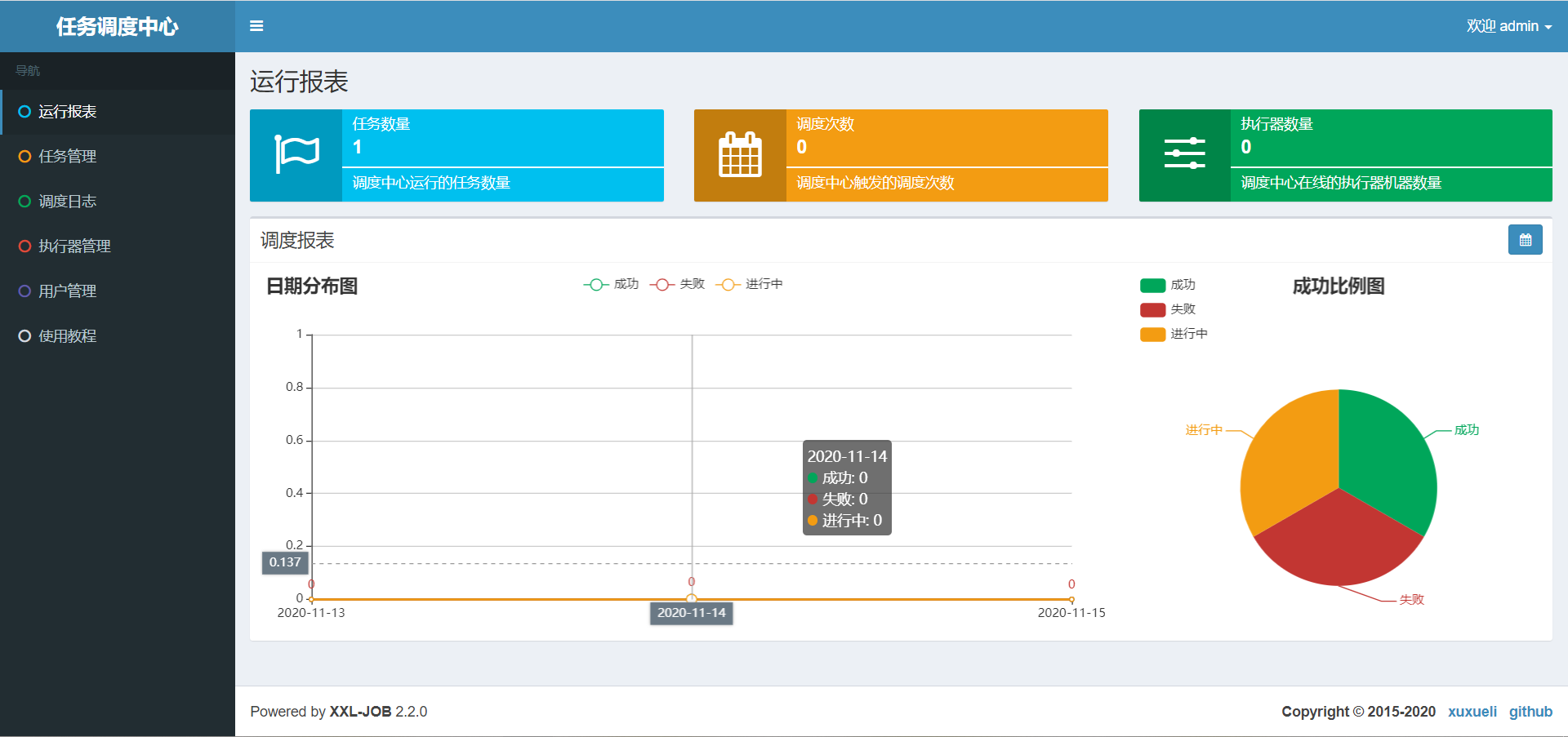1568x737 pixels.
Task: Open the xuxueli footer link
Action: pyautogui.click(x=1472, y=712)
